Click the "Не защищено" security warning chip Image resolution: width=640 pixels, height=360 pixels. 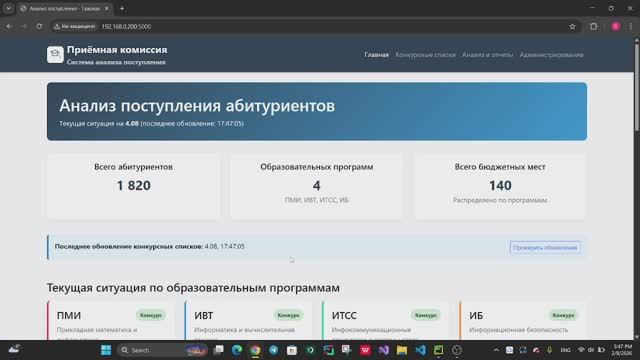tap(75, 26)
